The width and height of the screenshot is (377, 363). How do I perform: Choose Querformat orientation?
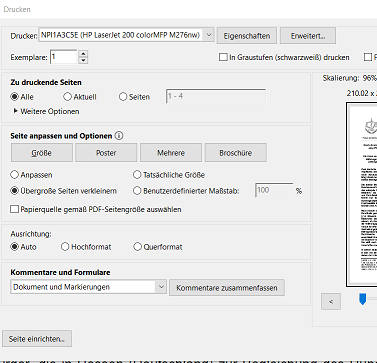click(137, 247)
